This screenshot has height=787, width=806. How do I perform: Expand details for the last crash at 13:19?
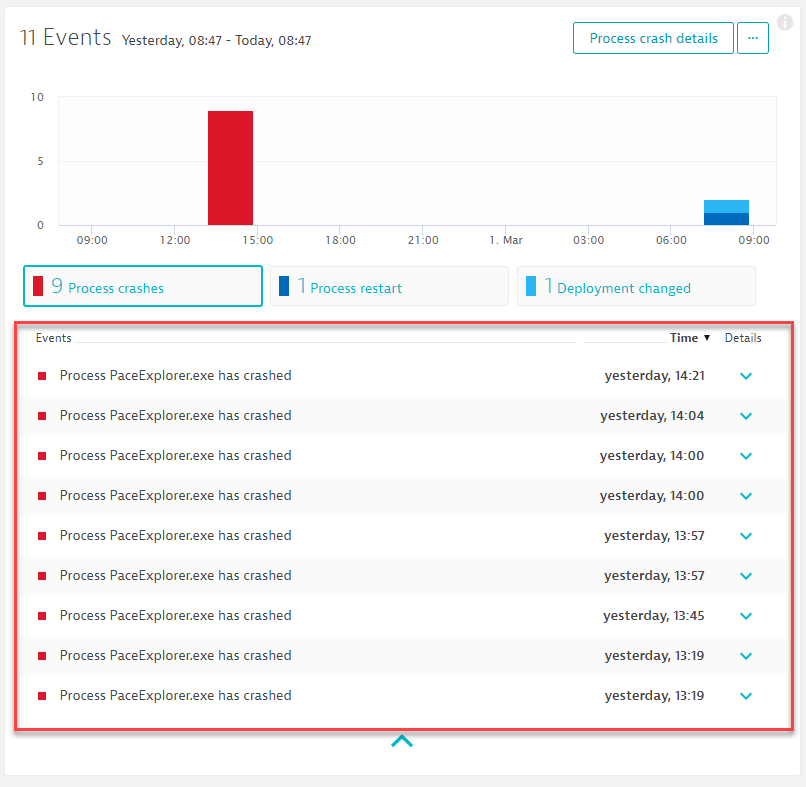pos(746,696)
